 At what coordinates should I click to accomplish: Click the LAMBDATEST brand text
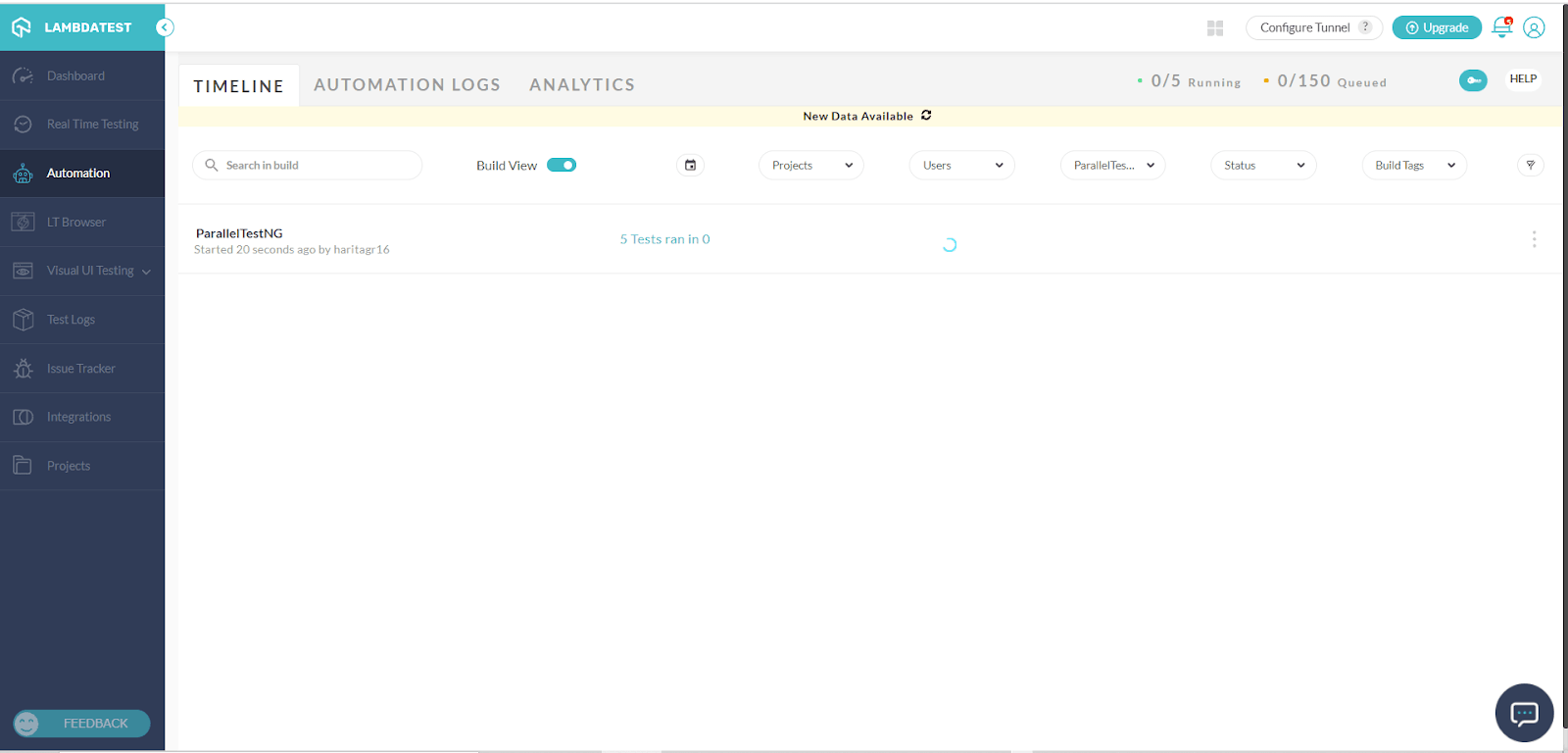click(x=87, y=27)
